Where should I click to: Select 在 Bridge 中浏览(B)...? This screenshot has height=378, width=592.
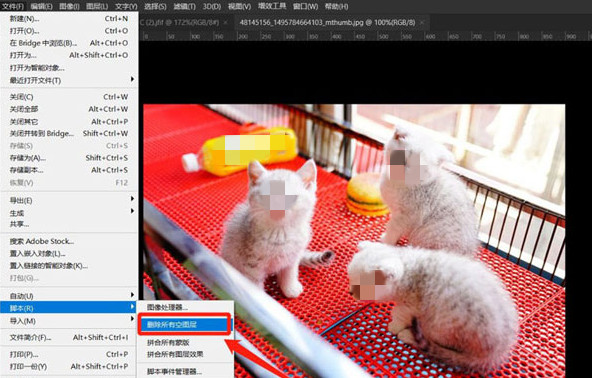click(69, 43)
